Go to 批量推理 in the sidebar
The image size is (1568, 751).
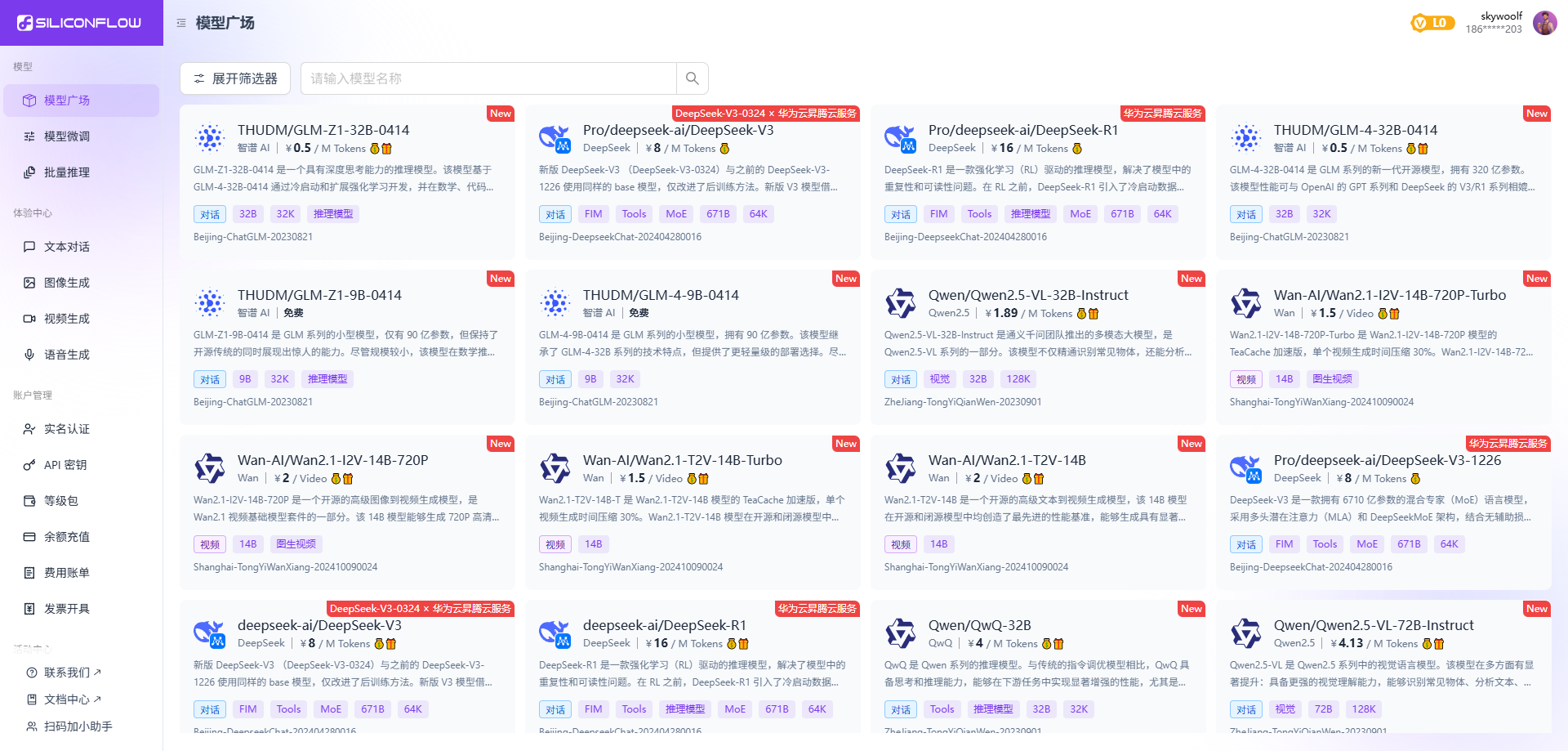[x=67, y=172]
